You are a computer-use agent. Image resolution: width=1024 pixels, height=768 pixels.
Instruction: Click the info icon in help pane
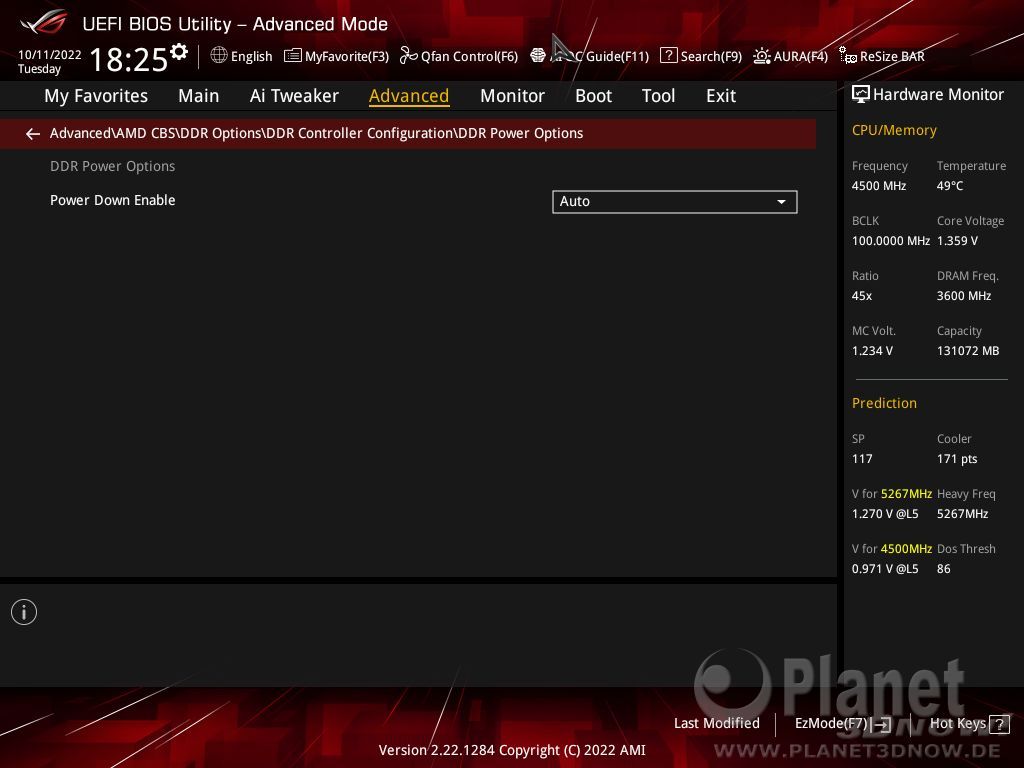coord(24,612)
